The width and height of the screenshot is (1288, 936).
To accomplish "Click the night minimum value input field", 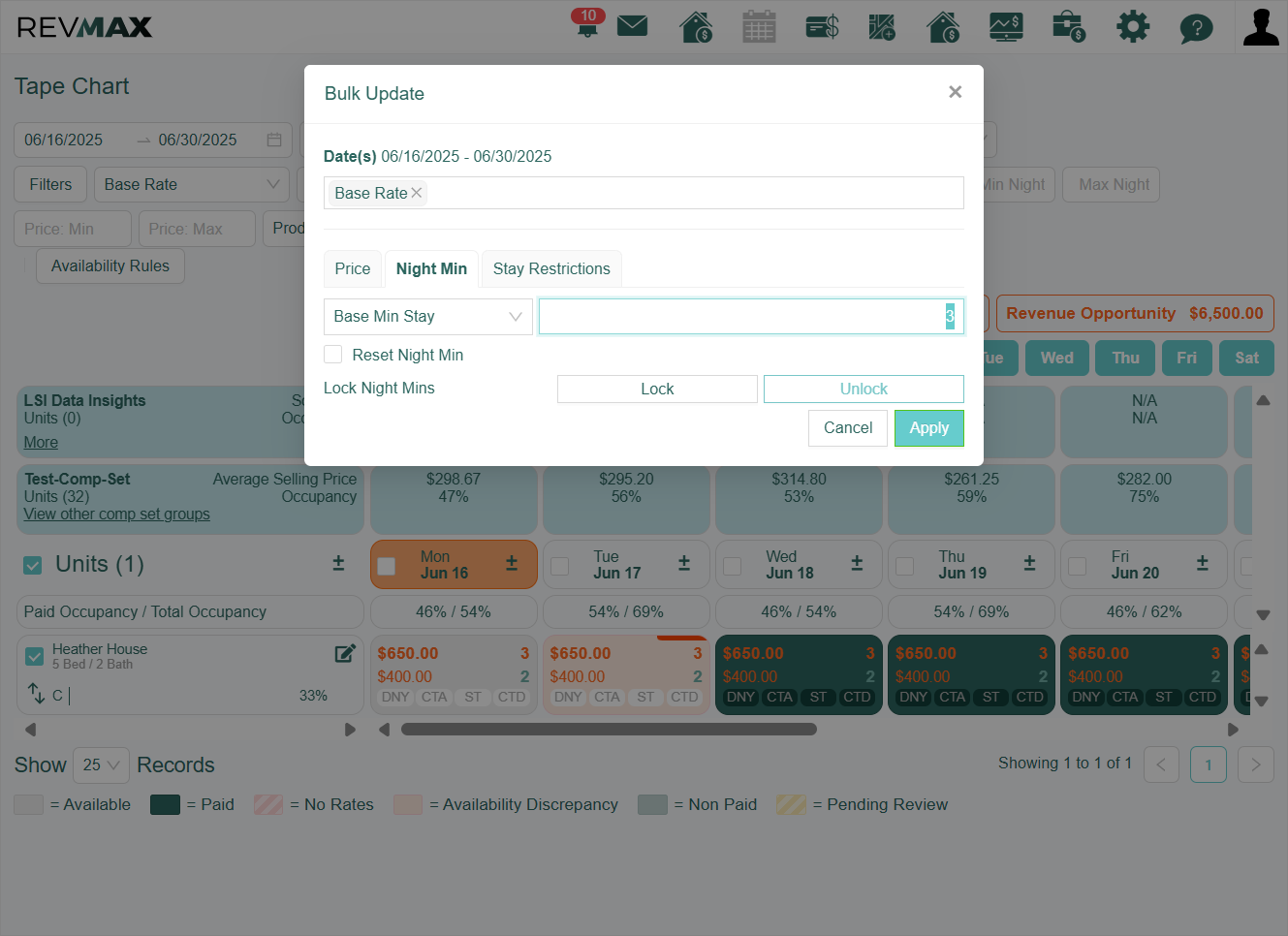I will tap(751, 317).
